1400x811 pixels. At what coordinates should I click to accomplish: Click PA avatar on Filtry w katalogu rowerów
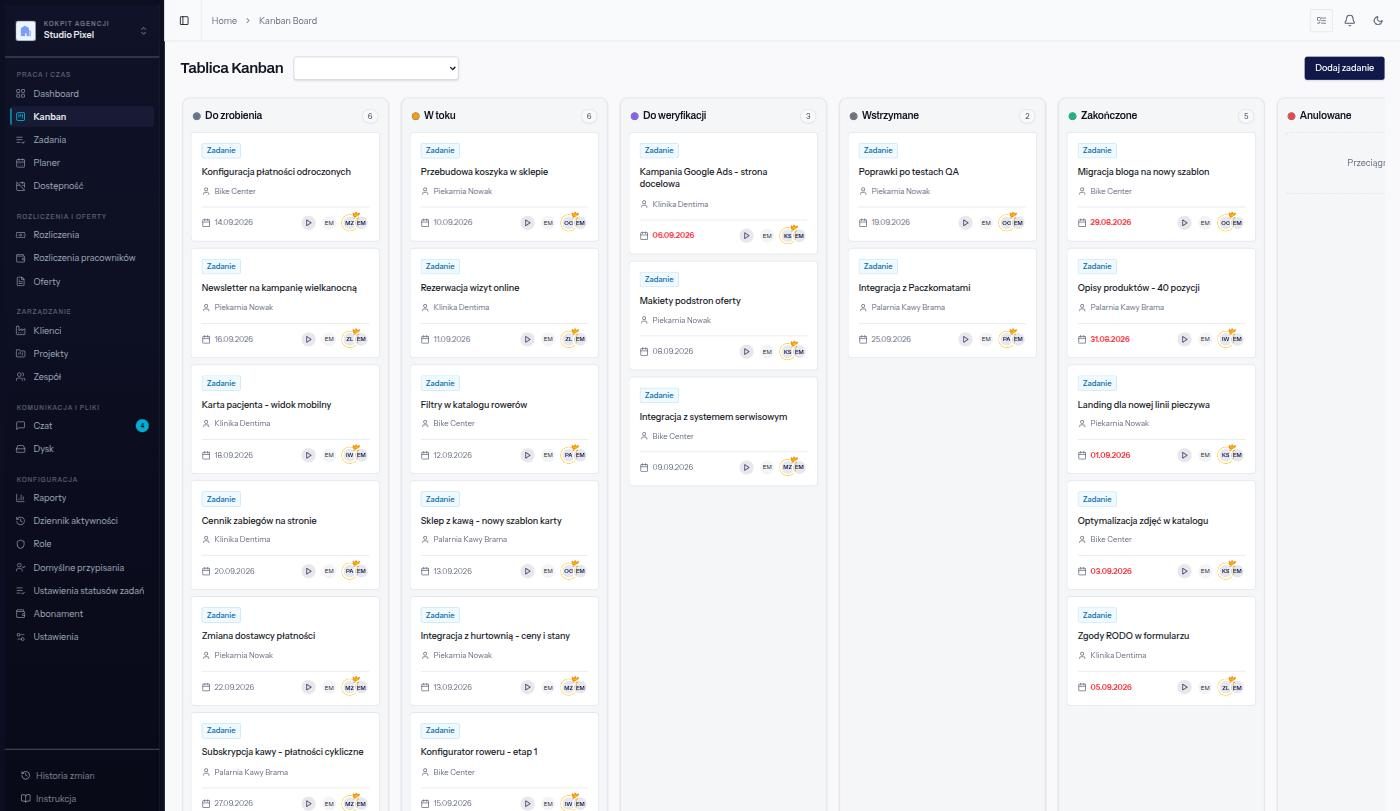568,455
